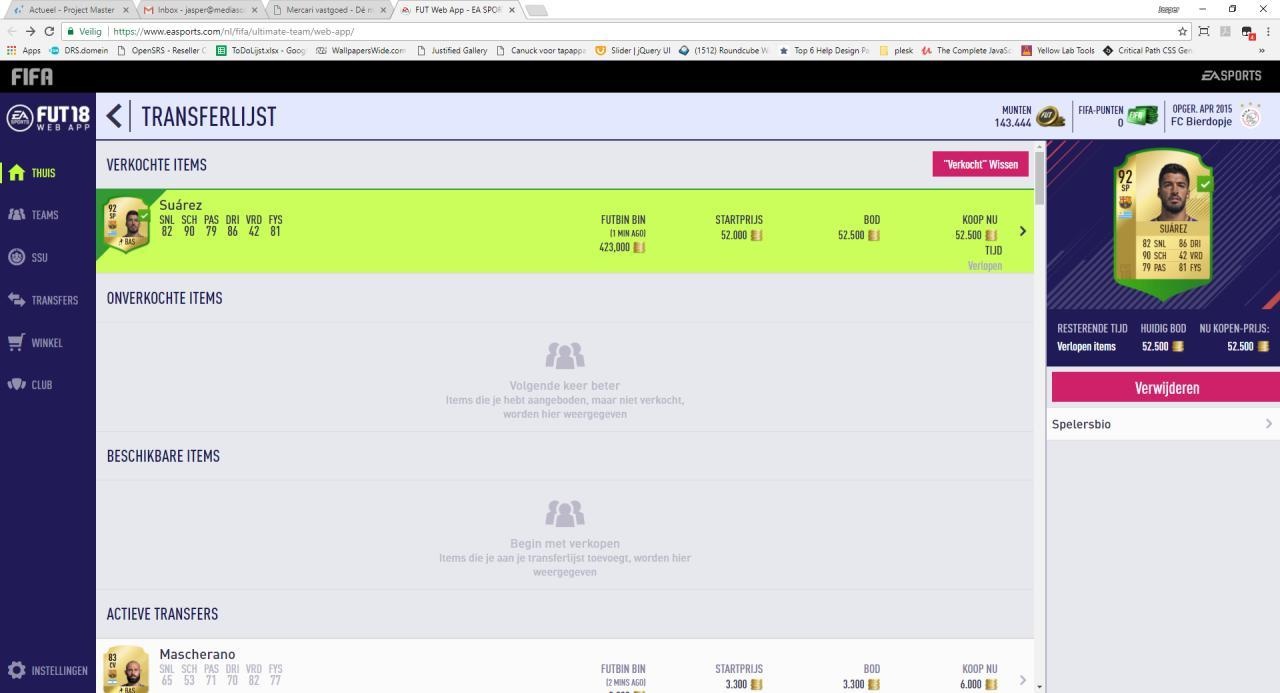Click the FIFA-punten cash icon
Image resolution: width=1280 pixels, height=693 pixels.
1142,116
